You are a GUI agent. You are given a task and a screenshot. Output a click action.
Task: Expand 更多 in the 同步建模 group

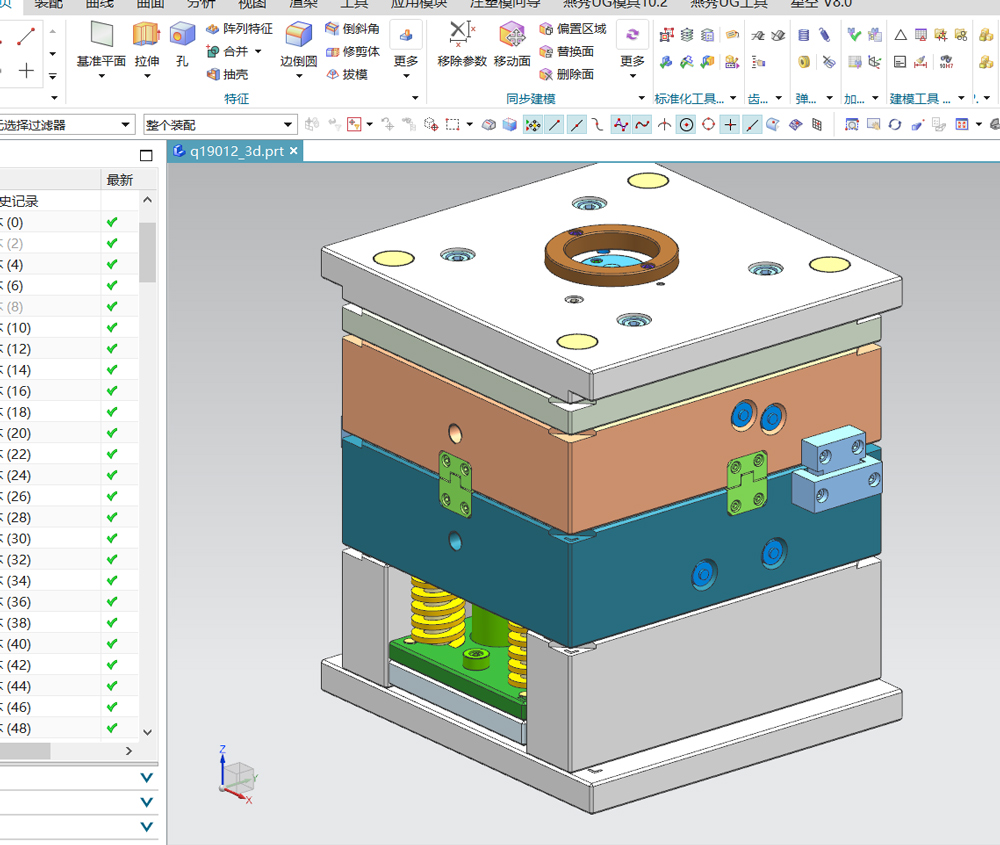pos(632,62)
